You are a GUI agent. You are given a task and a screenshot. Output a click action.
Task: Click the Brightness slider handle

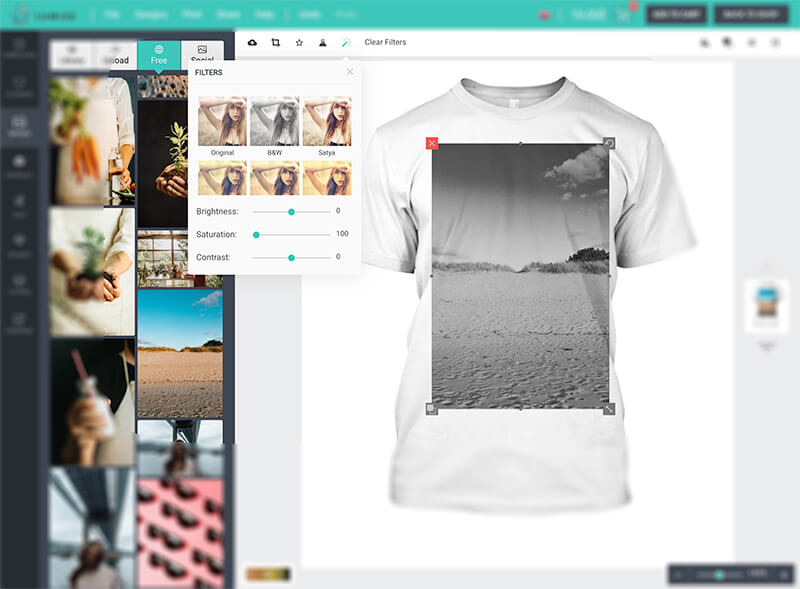(x=291, y=212)
